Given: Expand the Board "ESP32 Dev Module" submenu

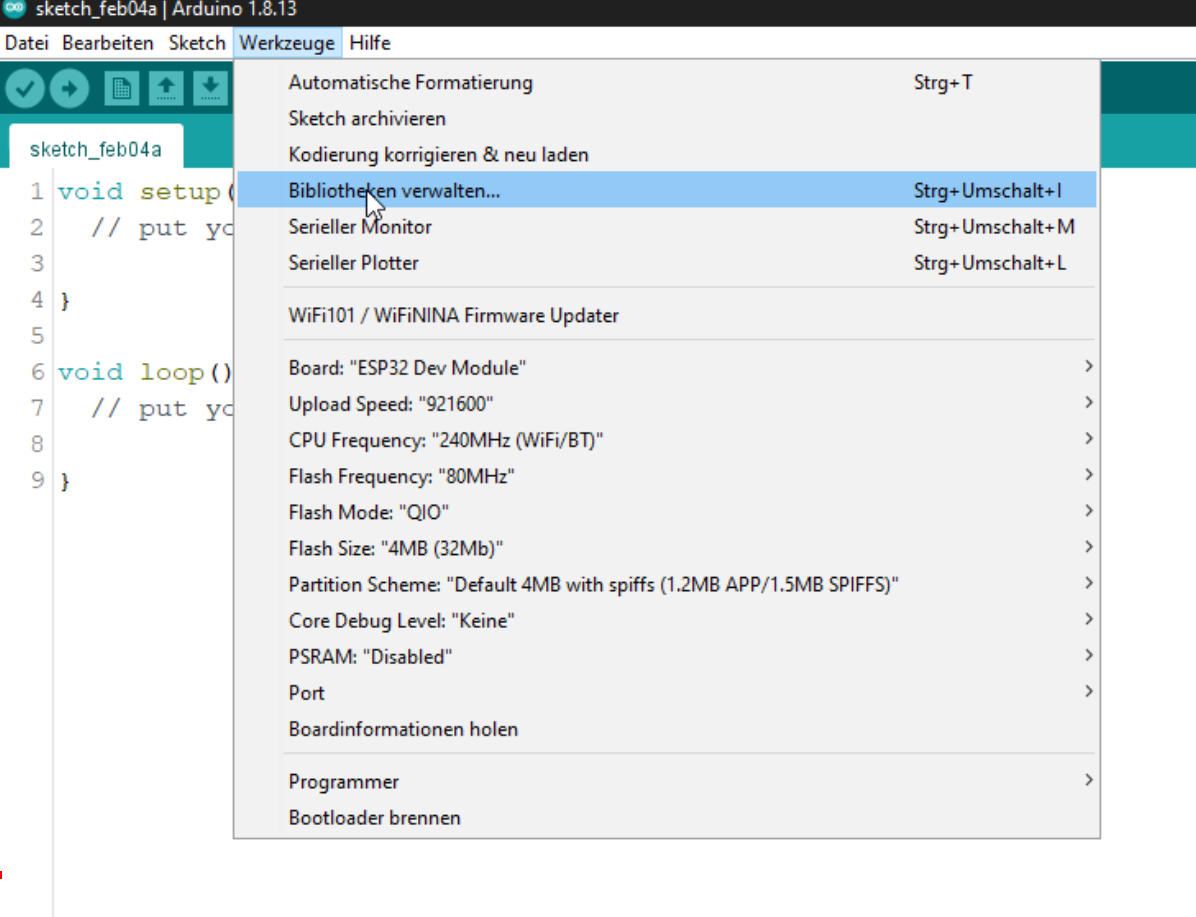Looking at the screenshot, I should point(407,368).
